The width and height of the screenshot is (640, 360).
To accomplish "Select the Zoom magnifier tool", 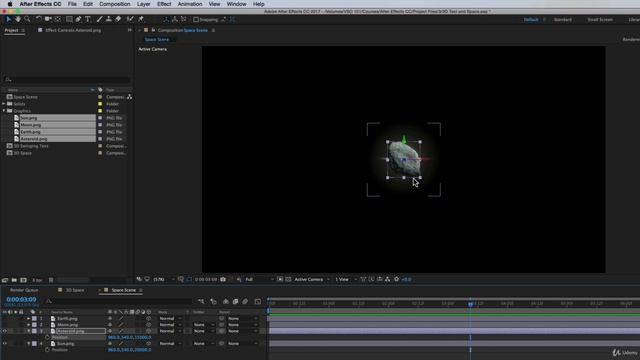I will point(27,19).
